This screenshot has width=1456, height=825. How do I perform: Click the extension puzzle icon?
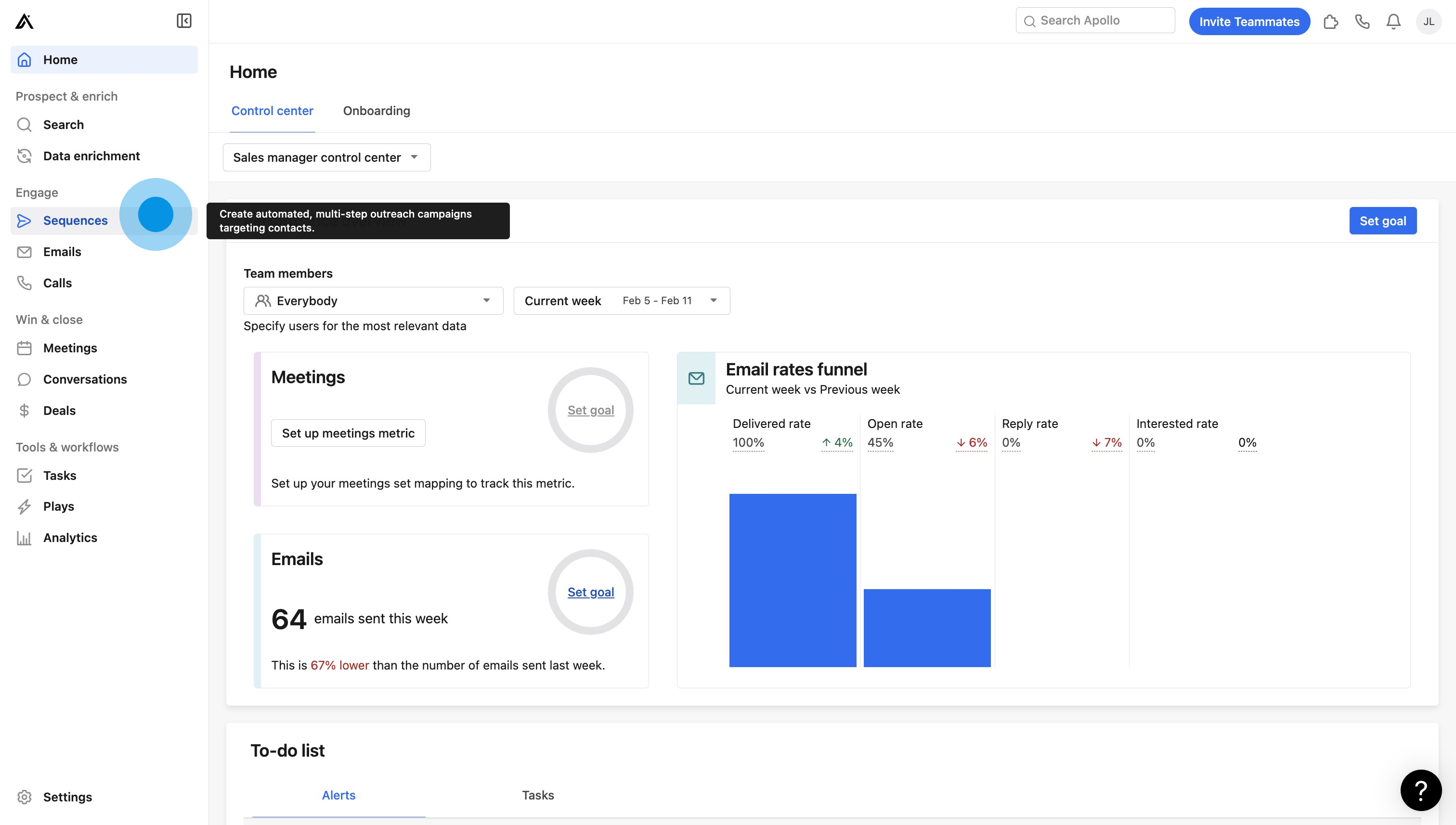[x=1330, y=22]
